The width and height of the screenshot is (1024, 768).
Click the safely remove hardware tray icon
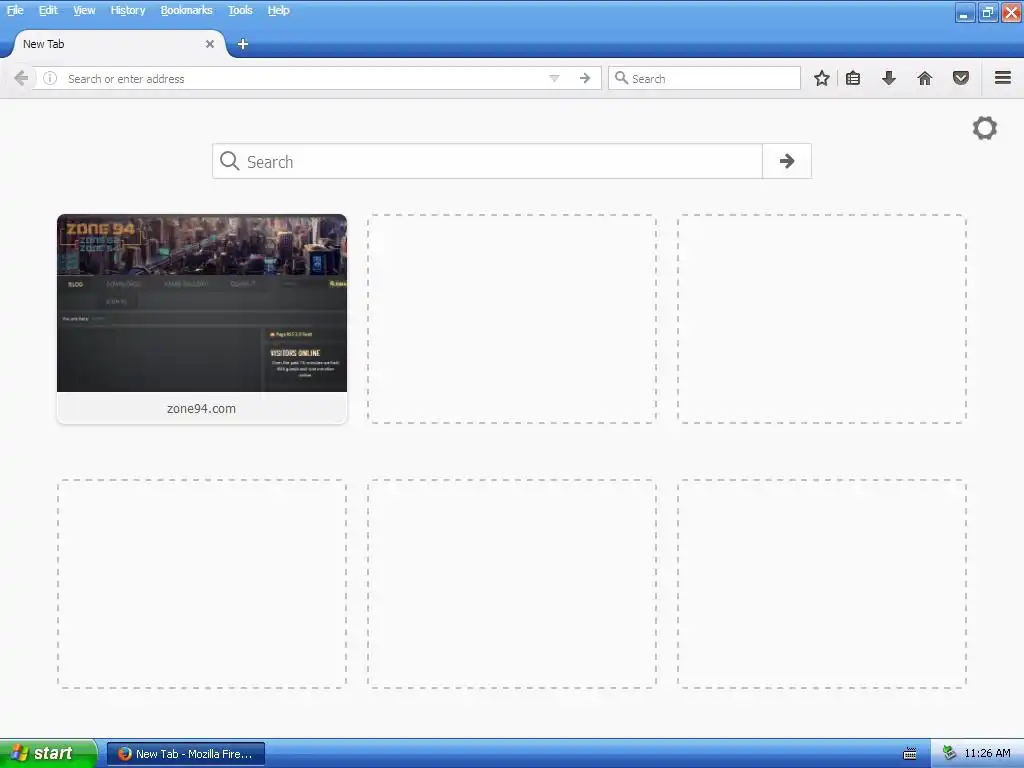click(949, 754)
